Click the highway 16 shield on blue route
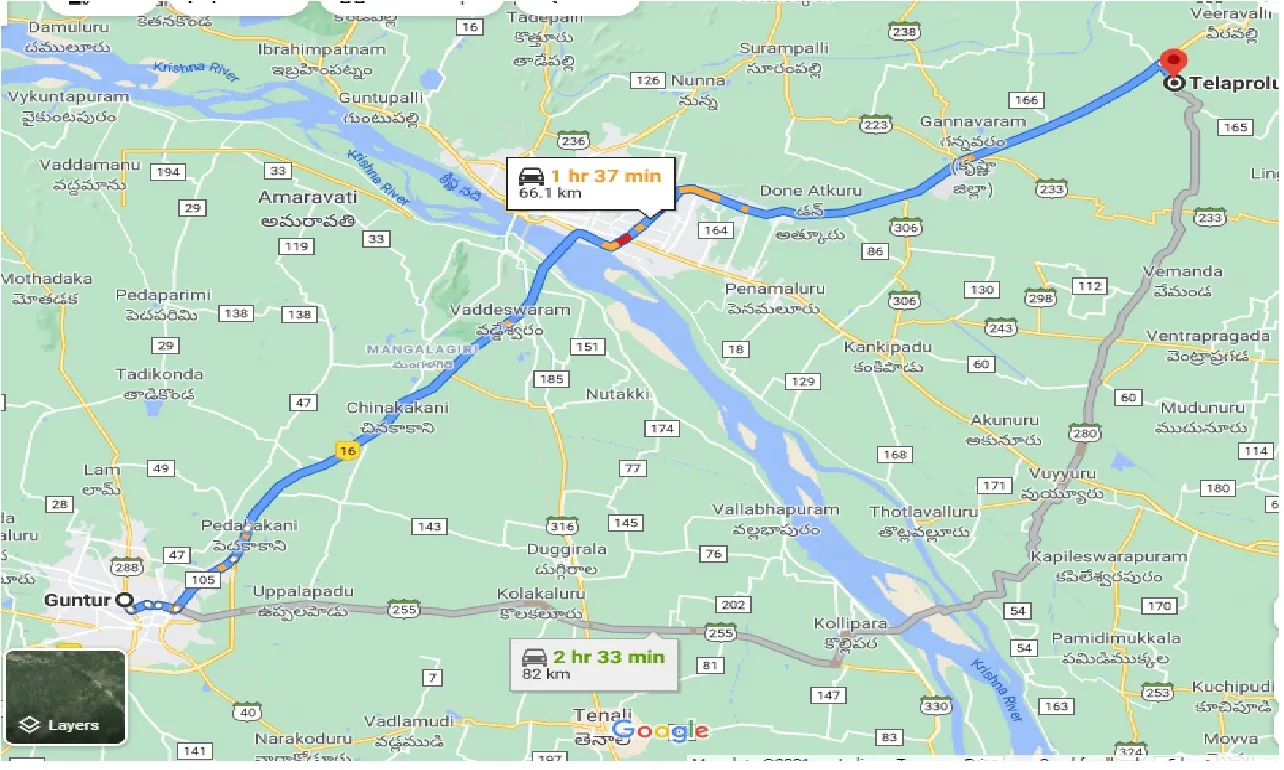 pos(347,452)
